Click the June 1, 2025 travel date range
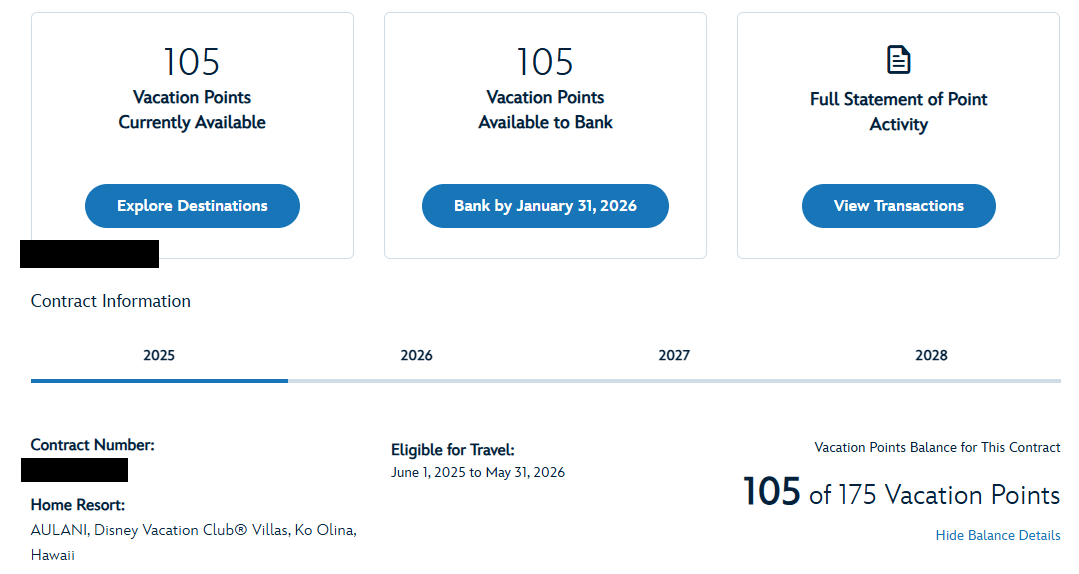Screen dimensions: 1079x574 [478, 472]
